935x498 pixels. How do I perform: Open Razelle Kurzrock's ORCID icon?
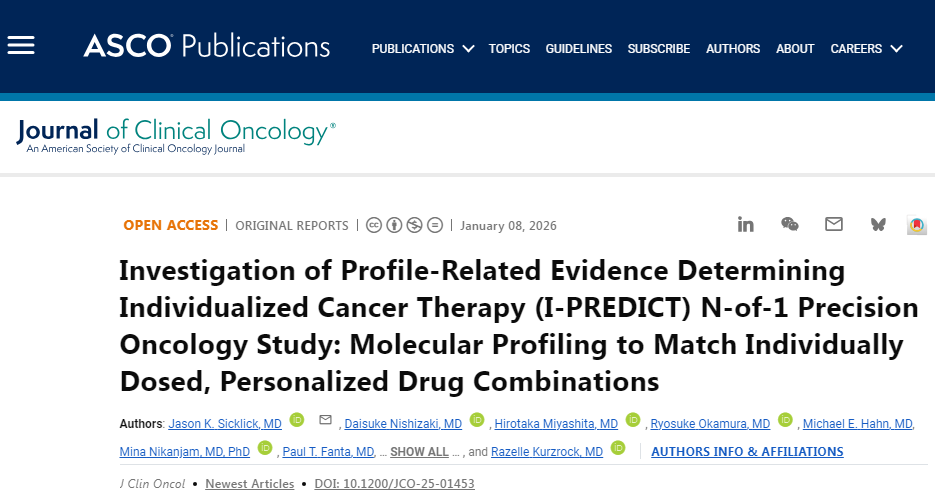(618, 449)
